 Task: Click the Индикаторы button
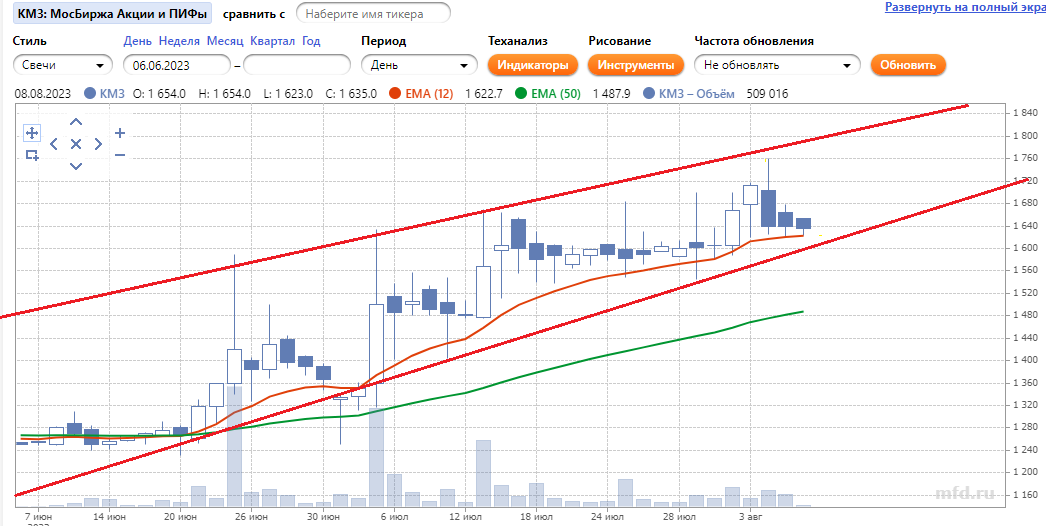click(x=532, y=65)
